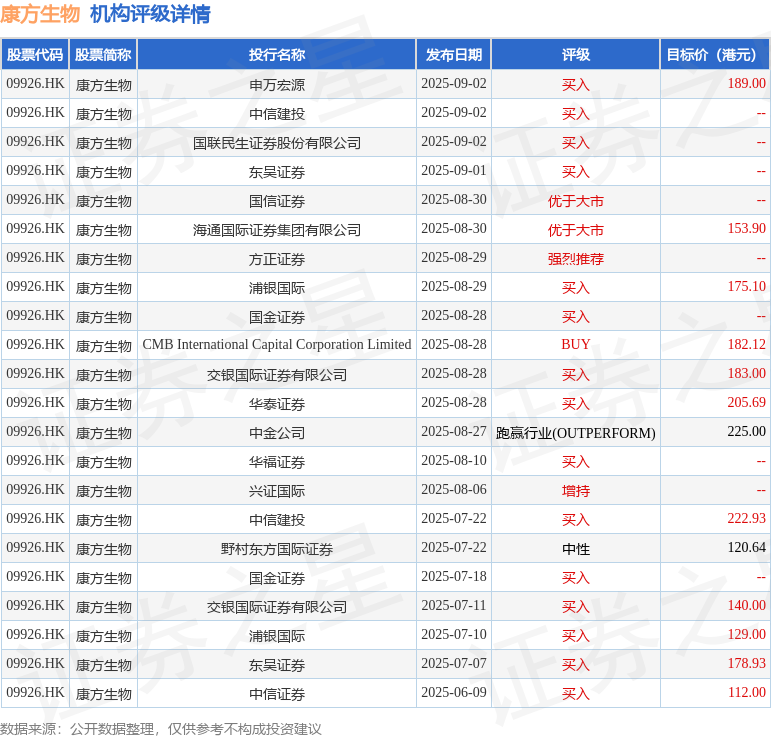Click the 中金公司 broker cell
Image resolution: width=771 pixels, height=738 pixels.
[277, 433]
